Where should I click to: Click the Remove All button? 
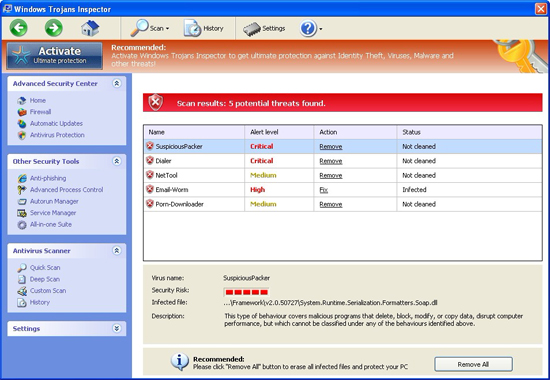[473, 364]
